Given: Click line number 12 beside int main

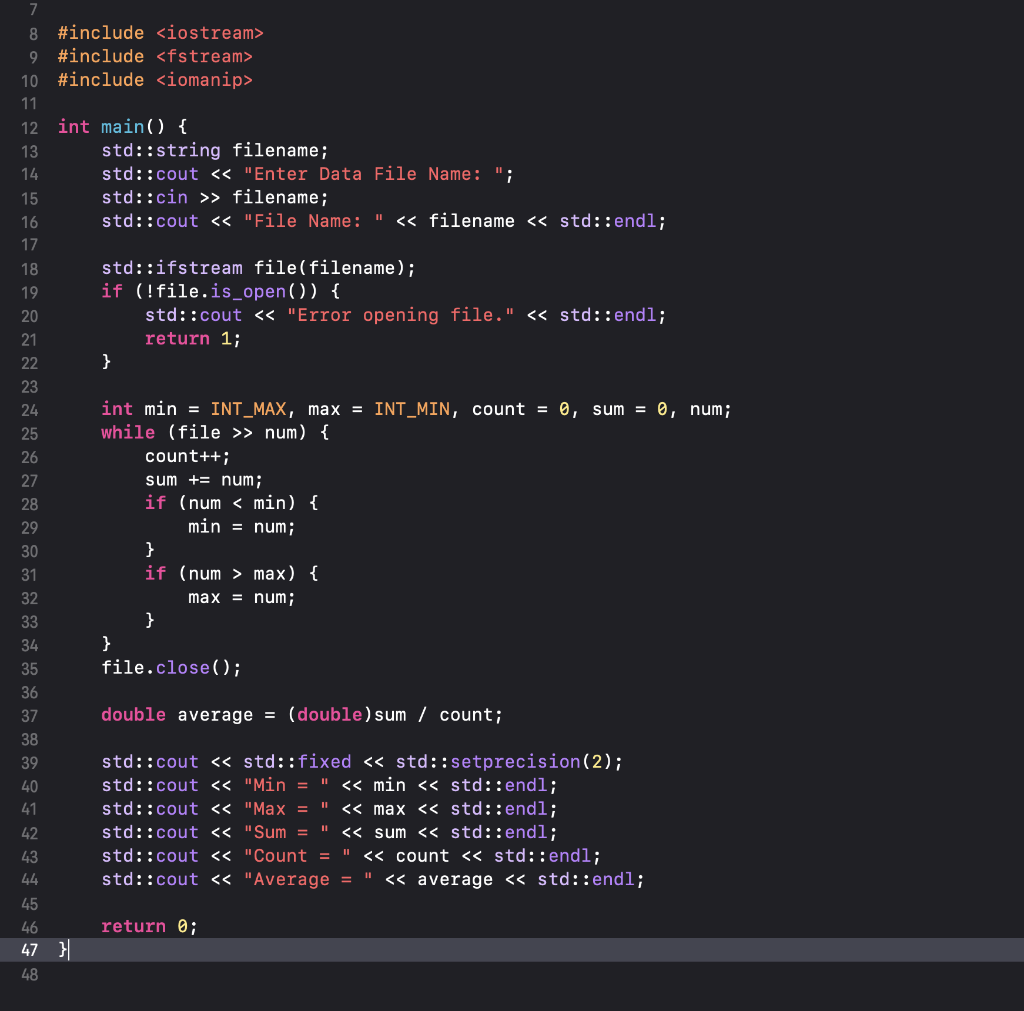Looking at the screenshot, I should coord(31,127).
